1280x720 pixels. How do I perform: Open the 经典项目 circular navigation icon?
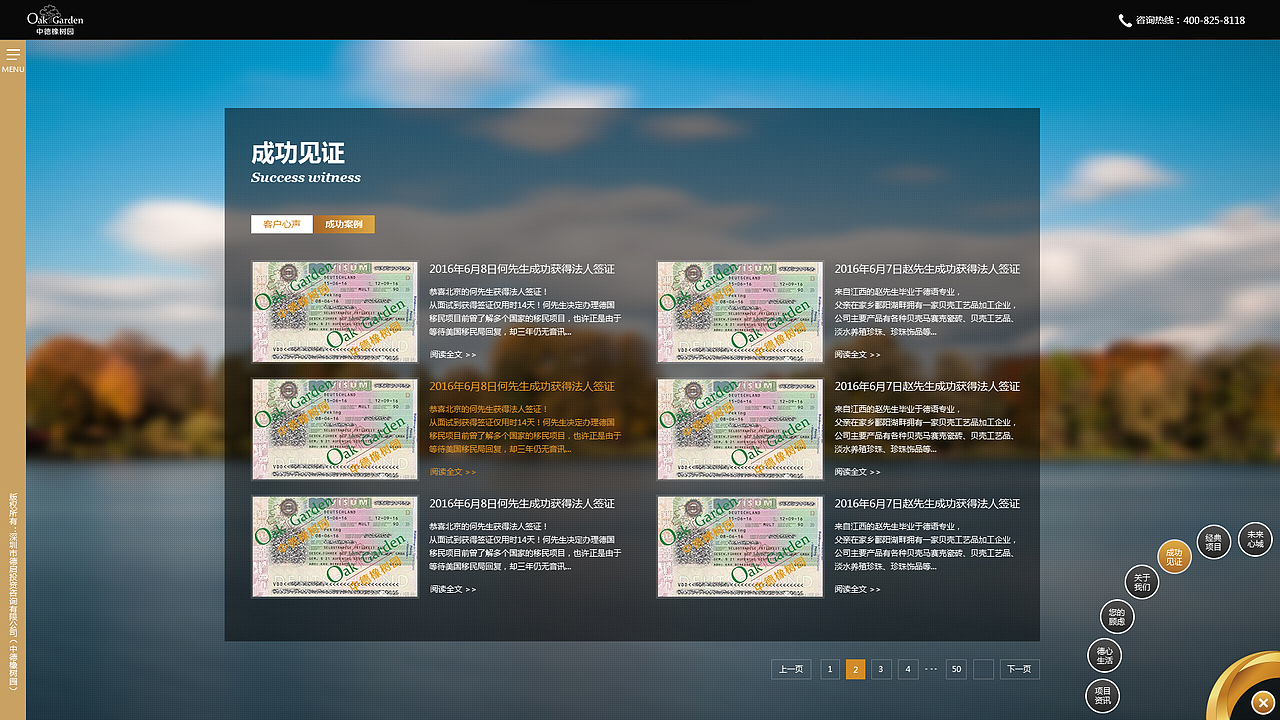(1213, 541)
